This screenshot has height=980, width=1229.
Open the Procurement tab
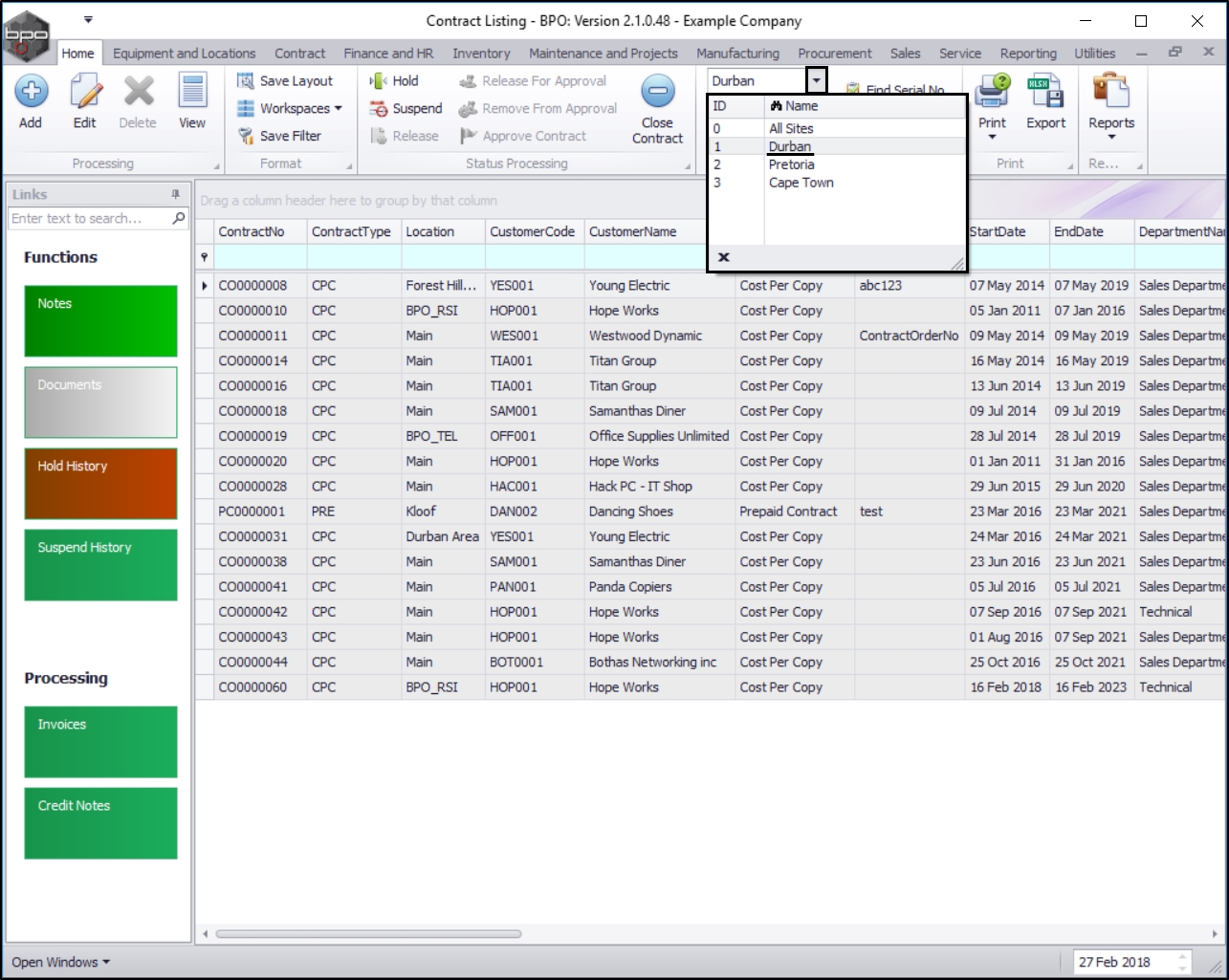pos(835,54)
